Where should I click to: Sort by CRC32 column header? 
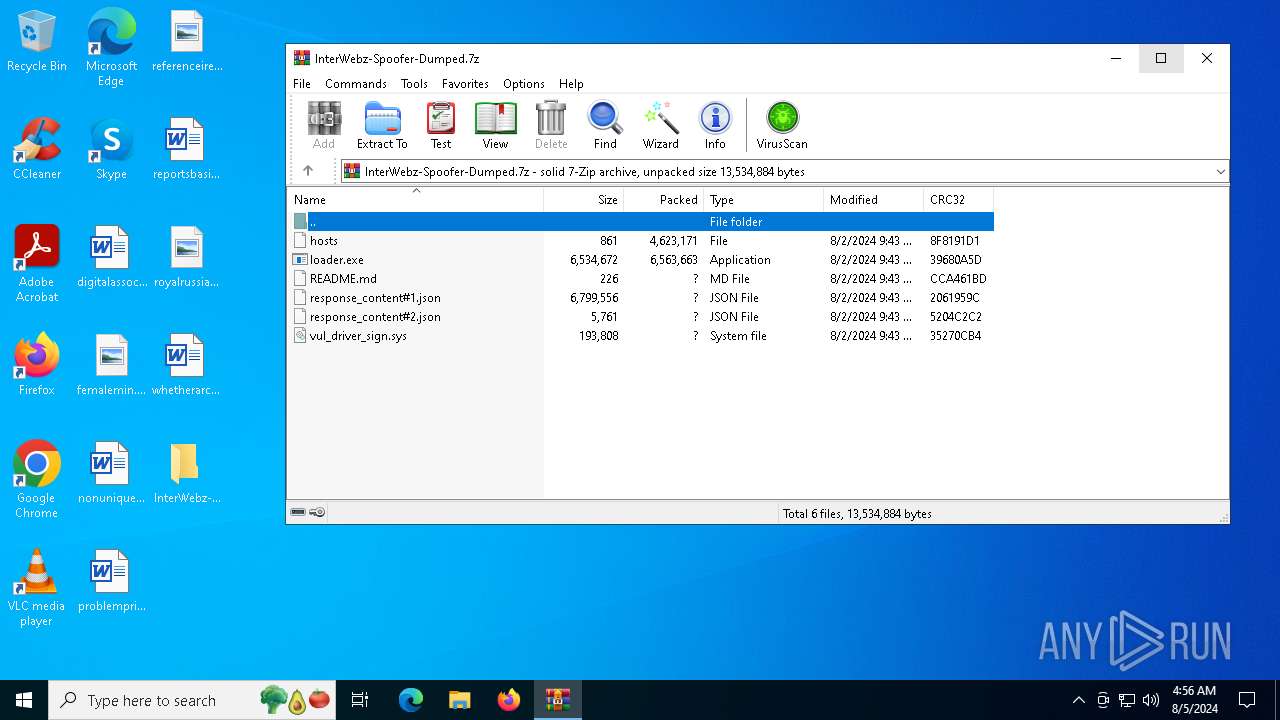959,200
